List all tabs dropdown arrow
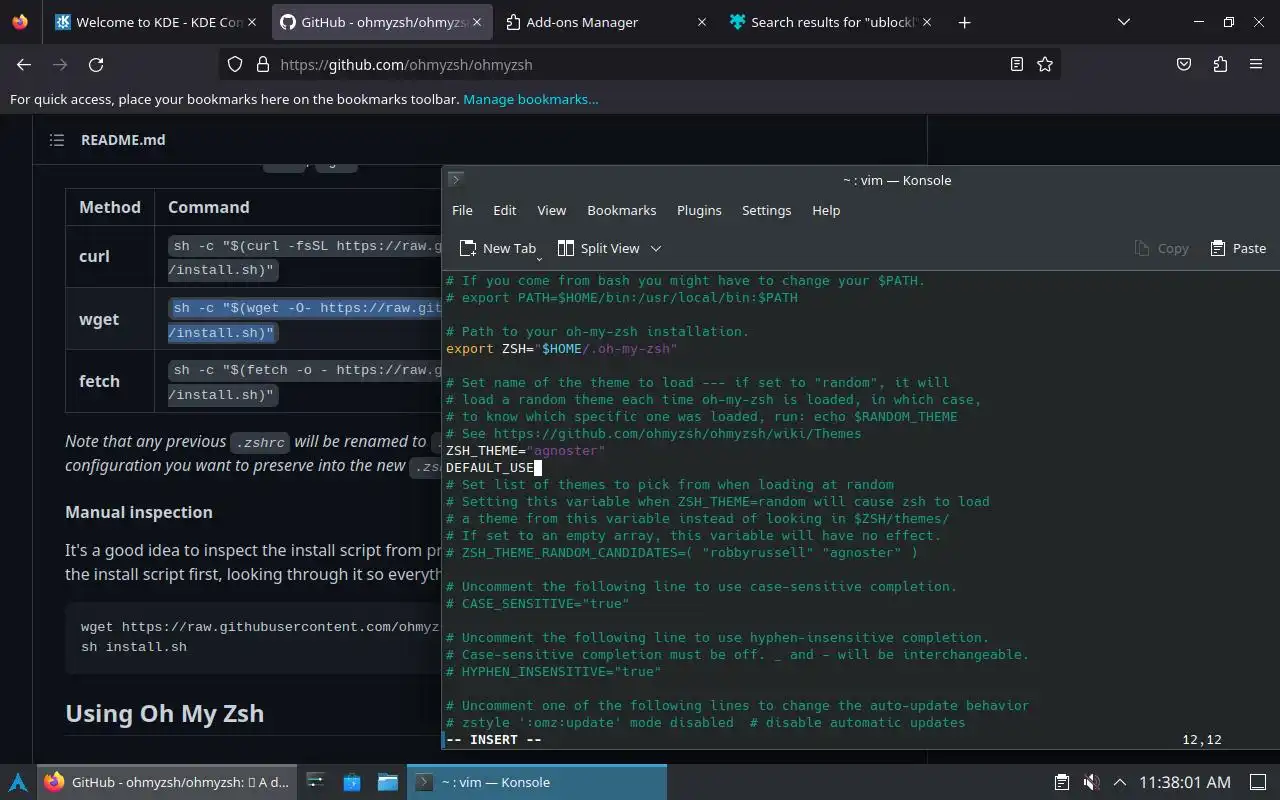1280x800 pixels. pos(1124,22)
